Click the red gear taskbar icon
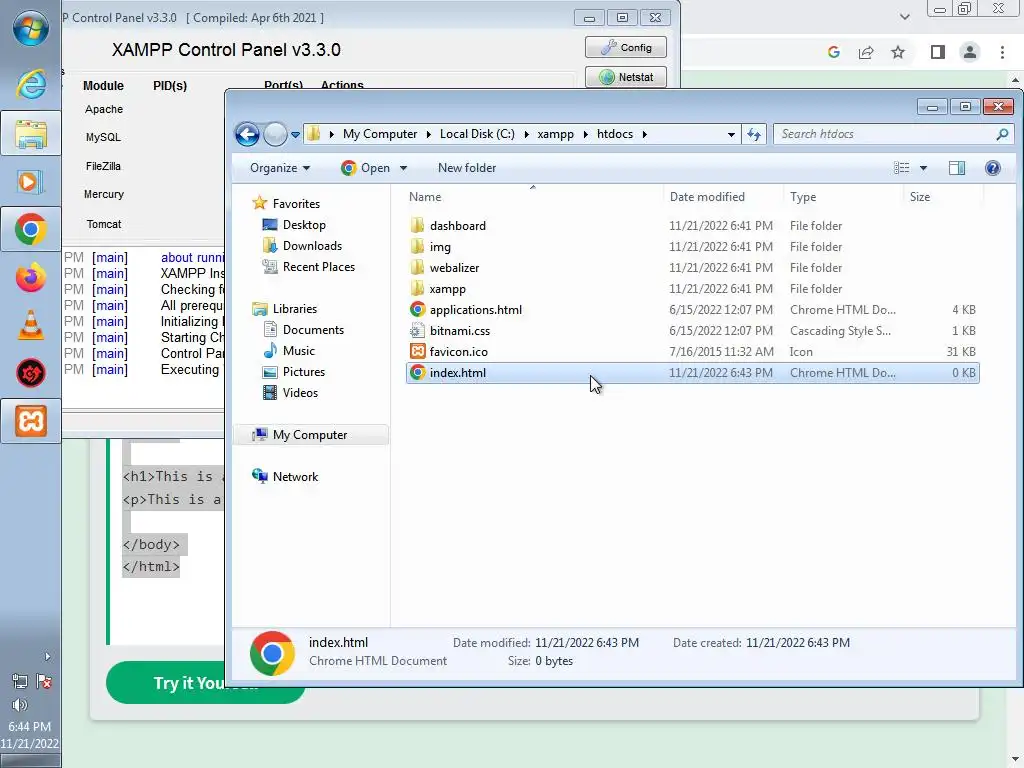The height and width of the screenshot is (768, 1024). [31, 373]
